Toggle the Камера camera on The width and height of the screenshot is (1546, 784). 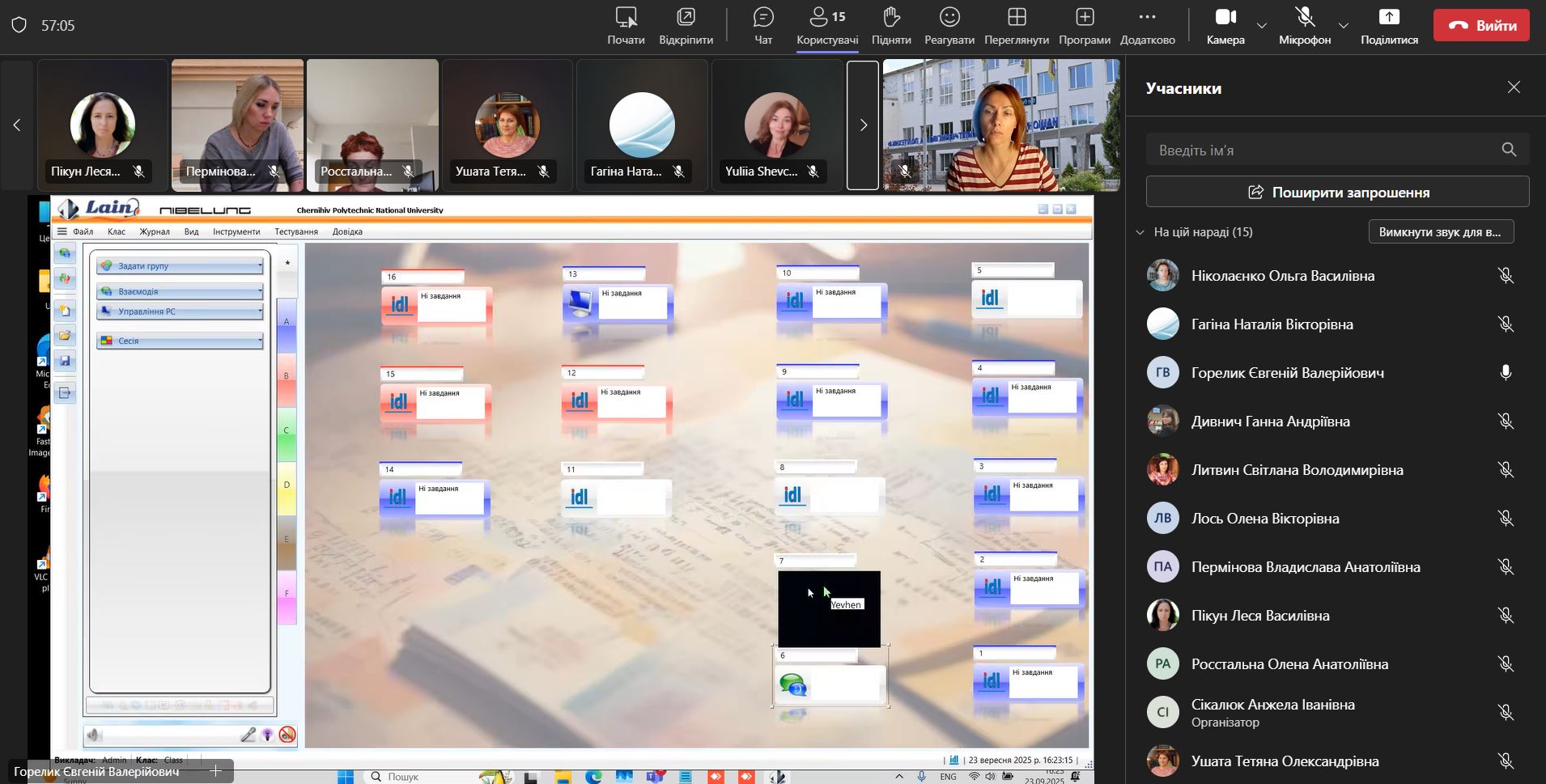coord(1225,18)
